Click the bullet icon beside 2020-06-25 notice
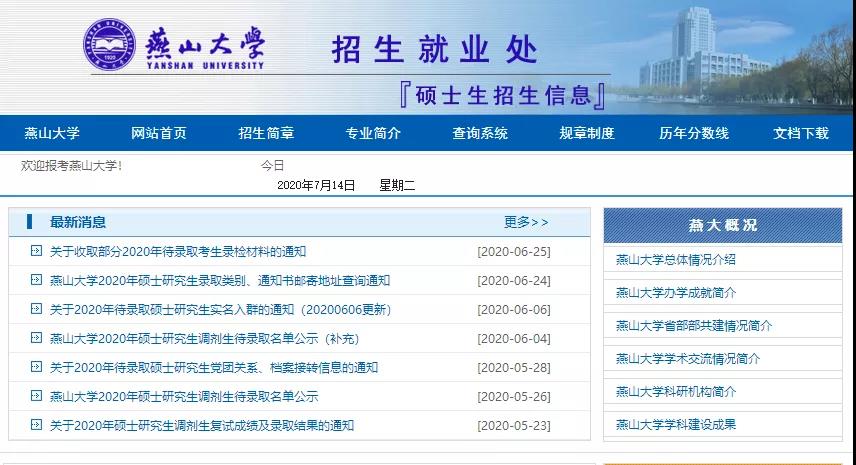The image size is (856, 465). pos(36,251)
